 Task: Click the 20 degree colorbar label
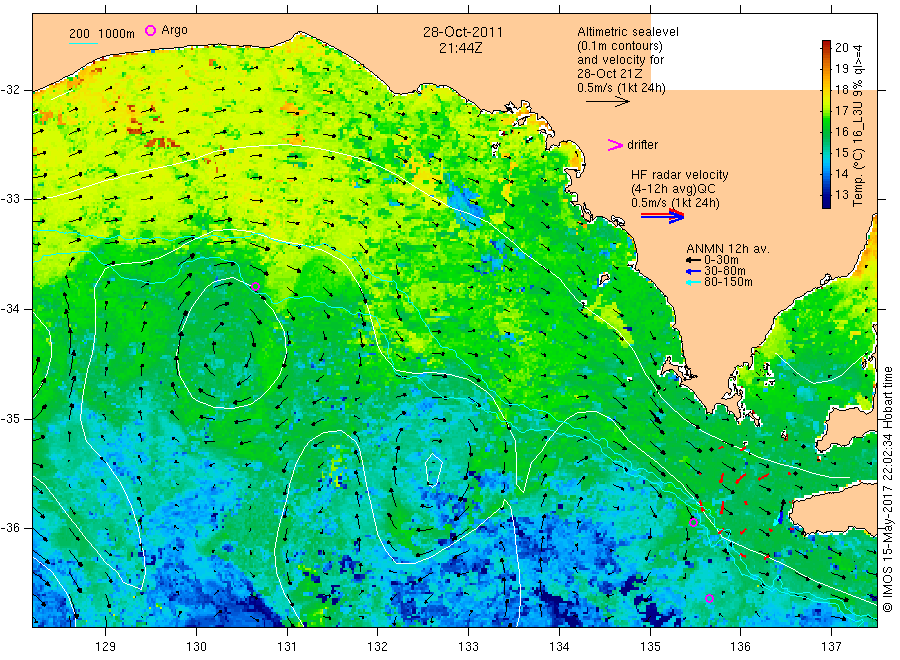click(x=841, y=48)
